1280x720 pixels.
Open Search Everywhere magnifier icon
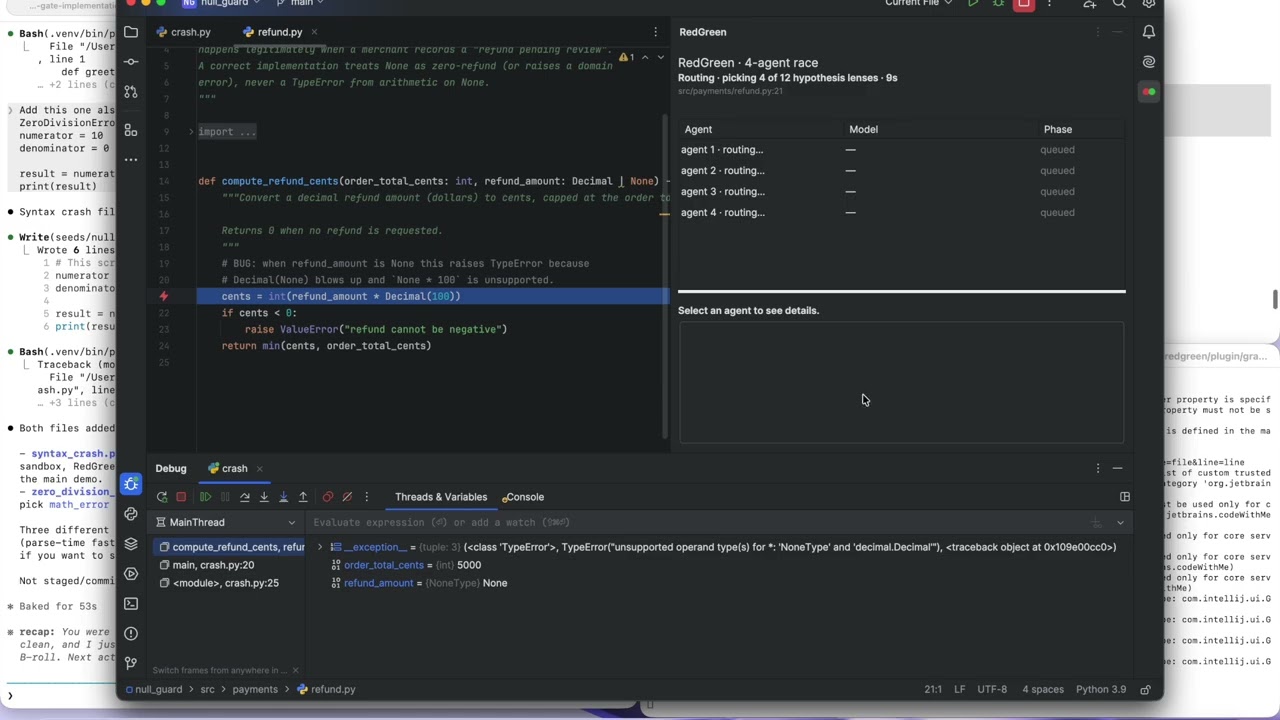[1120, 4]
